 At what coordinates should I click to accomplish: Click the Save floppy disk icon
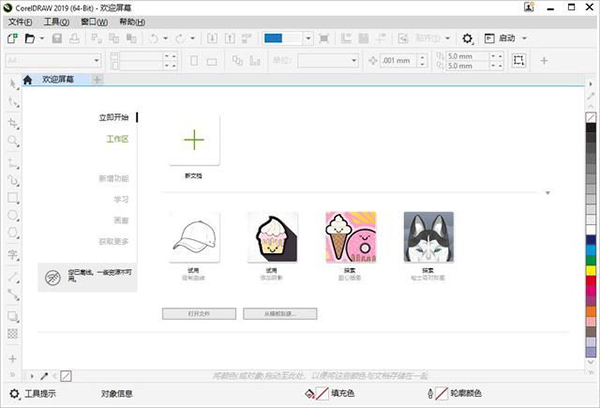57,38
